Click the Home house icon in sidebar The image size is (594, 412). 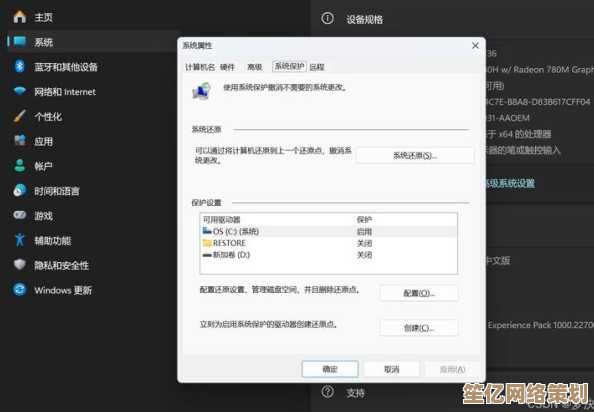tap(19, 17)
